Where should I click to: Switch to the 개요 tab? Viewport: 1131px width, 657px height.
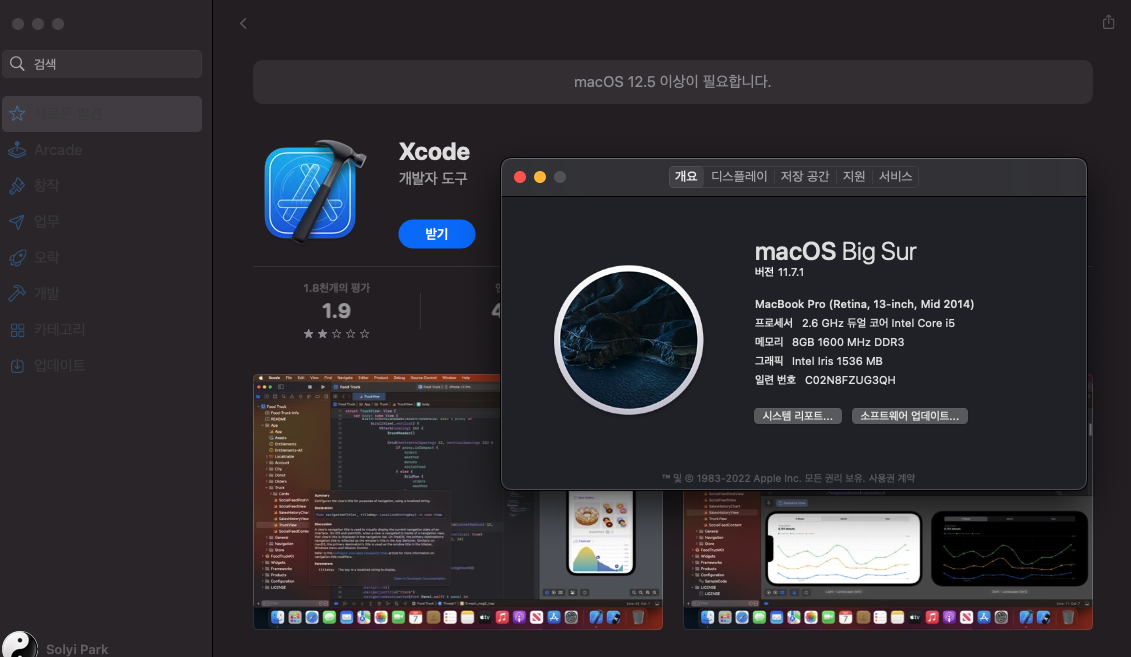(x=686, y=177)
